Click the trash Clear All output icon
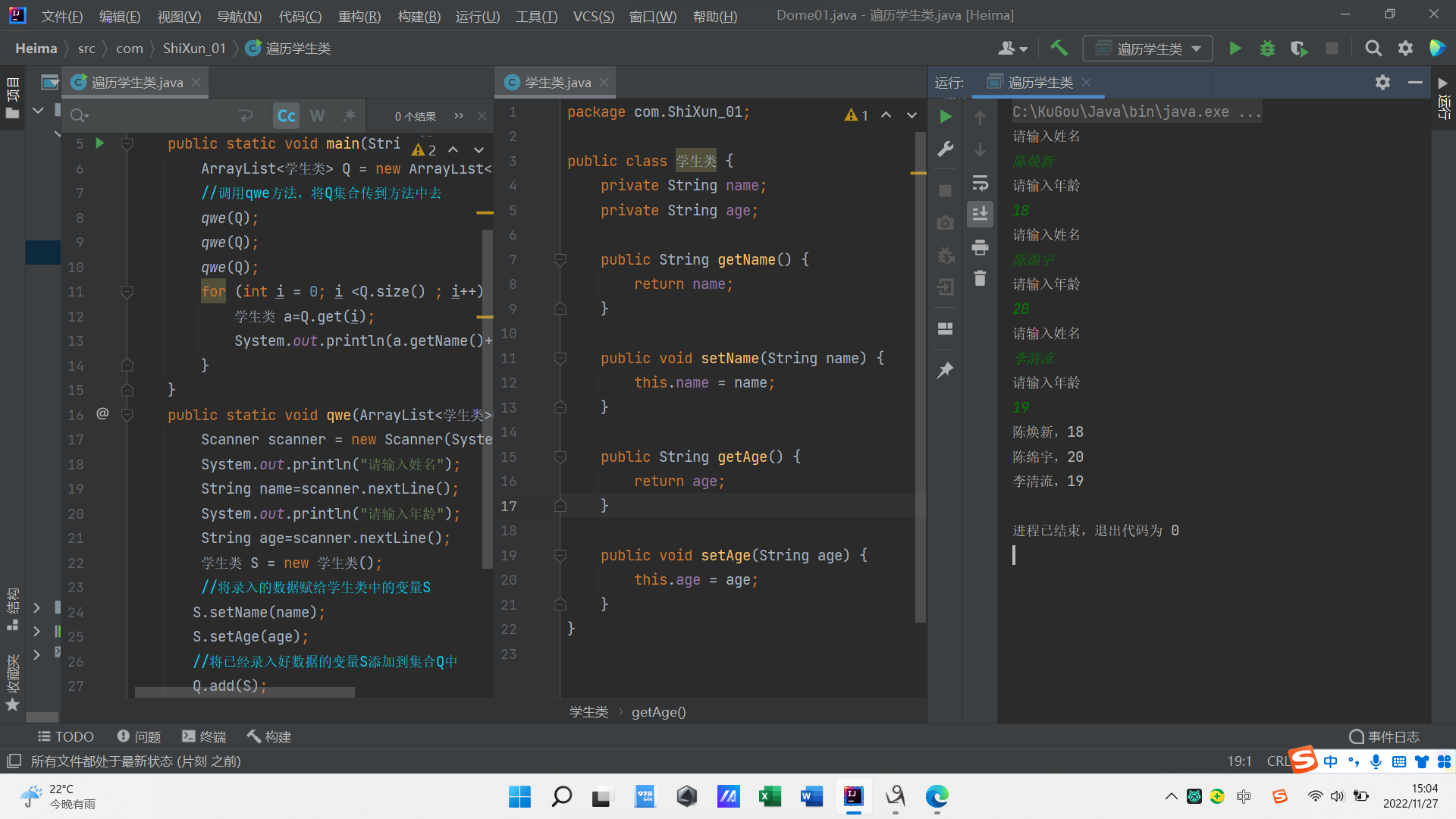The height and width of the screenshot is (819, 1456). (x=980, y=278)
